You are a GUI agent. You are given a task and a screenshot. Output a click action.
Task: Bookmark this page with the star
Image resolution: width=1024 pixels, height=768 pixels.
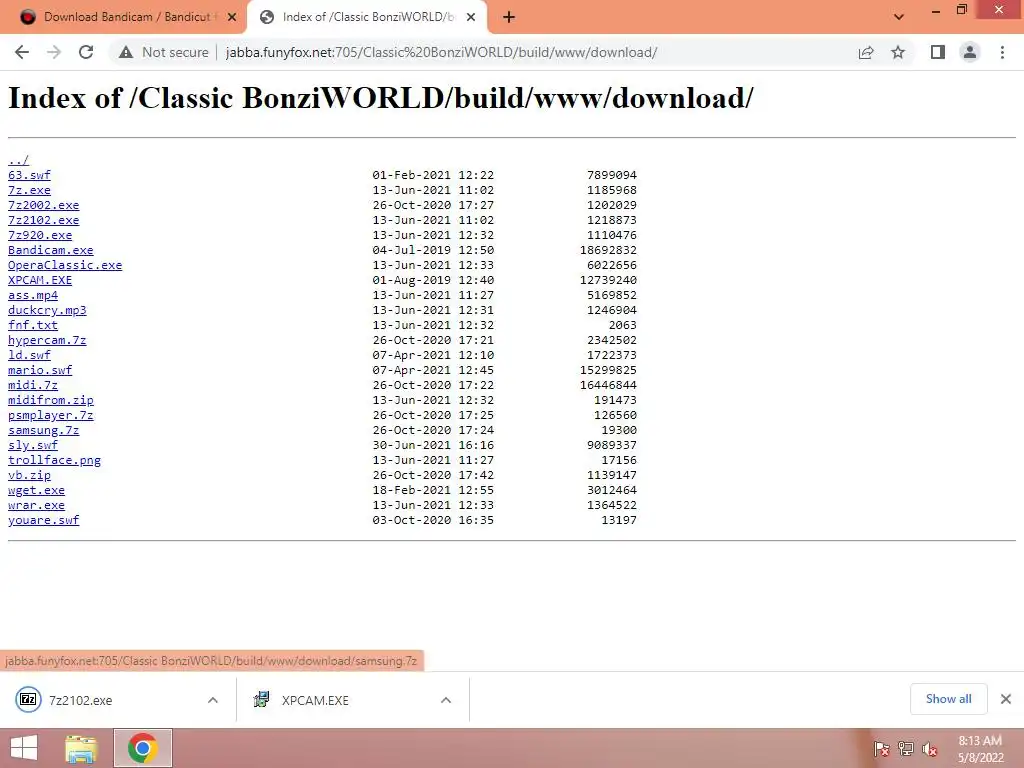[898, 52]
